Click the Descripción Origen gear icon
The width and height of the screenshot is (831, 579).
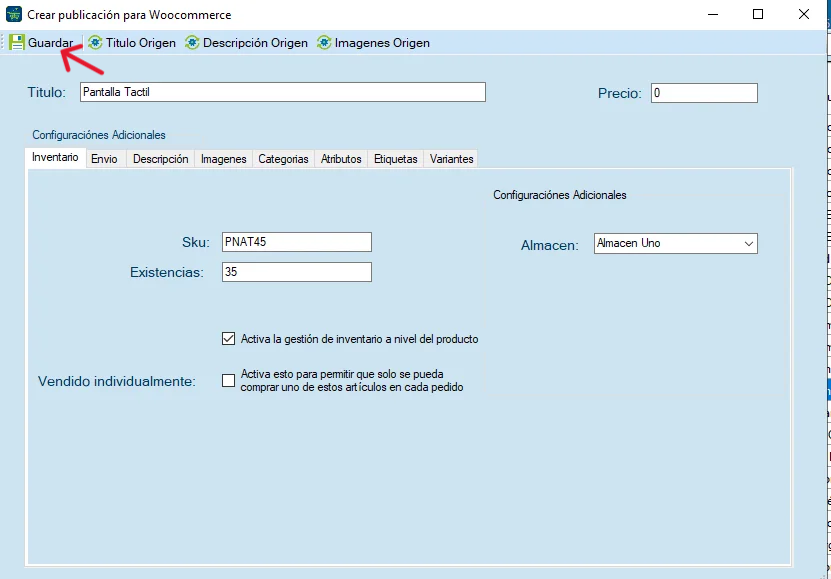coord(192,42)
